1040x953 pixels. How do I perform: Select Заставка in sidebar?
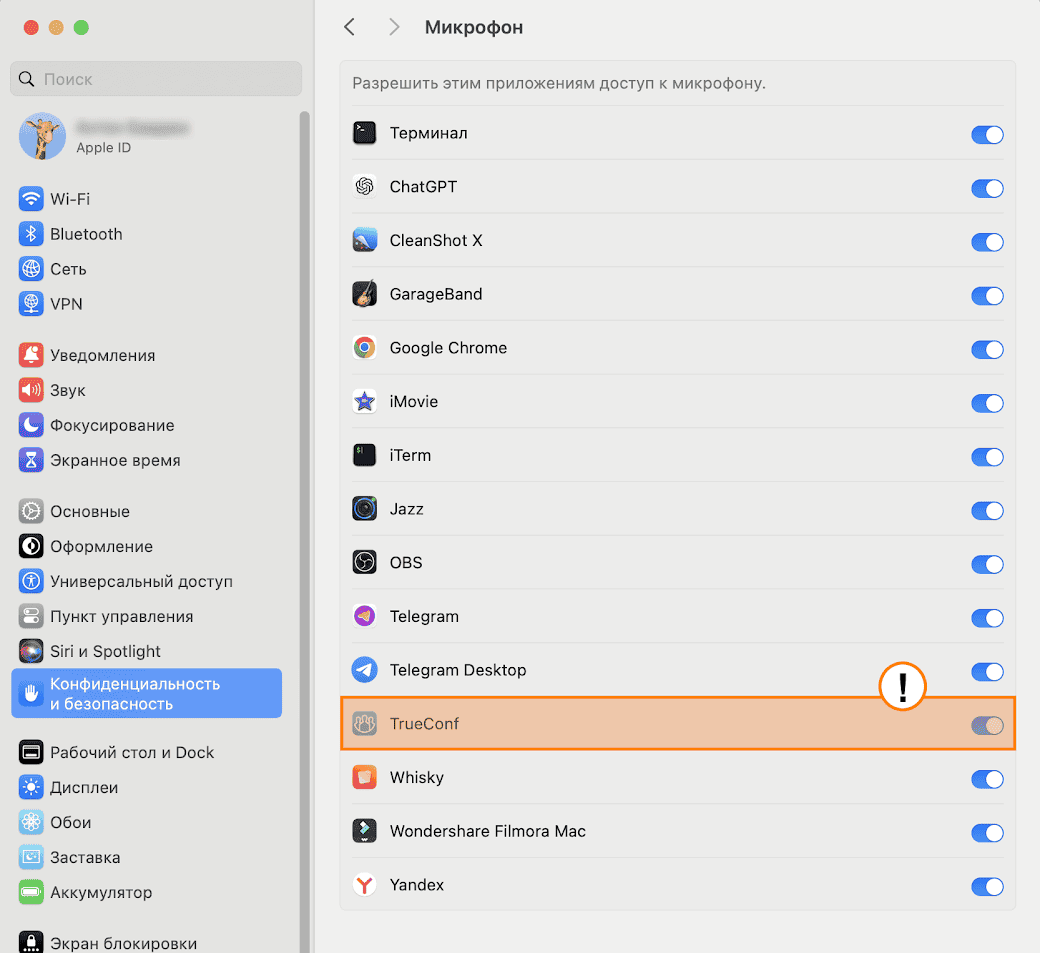click(x=147, y=858)
